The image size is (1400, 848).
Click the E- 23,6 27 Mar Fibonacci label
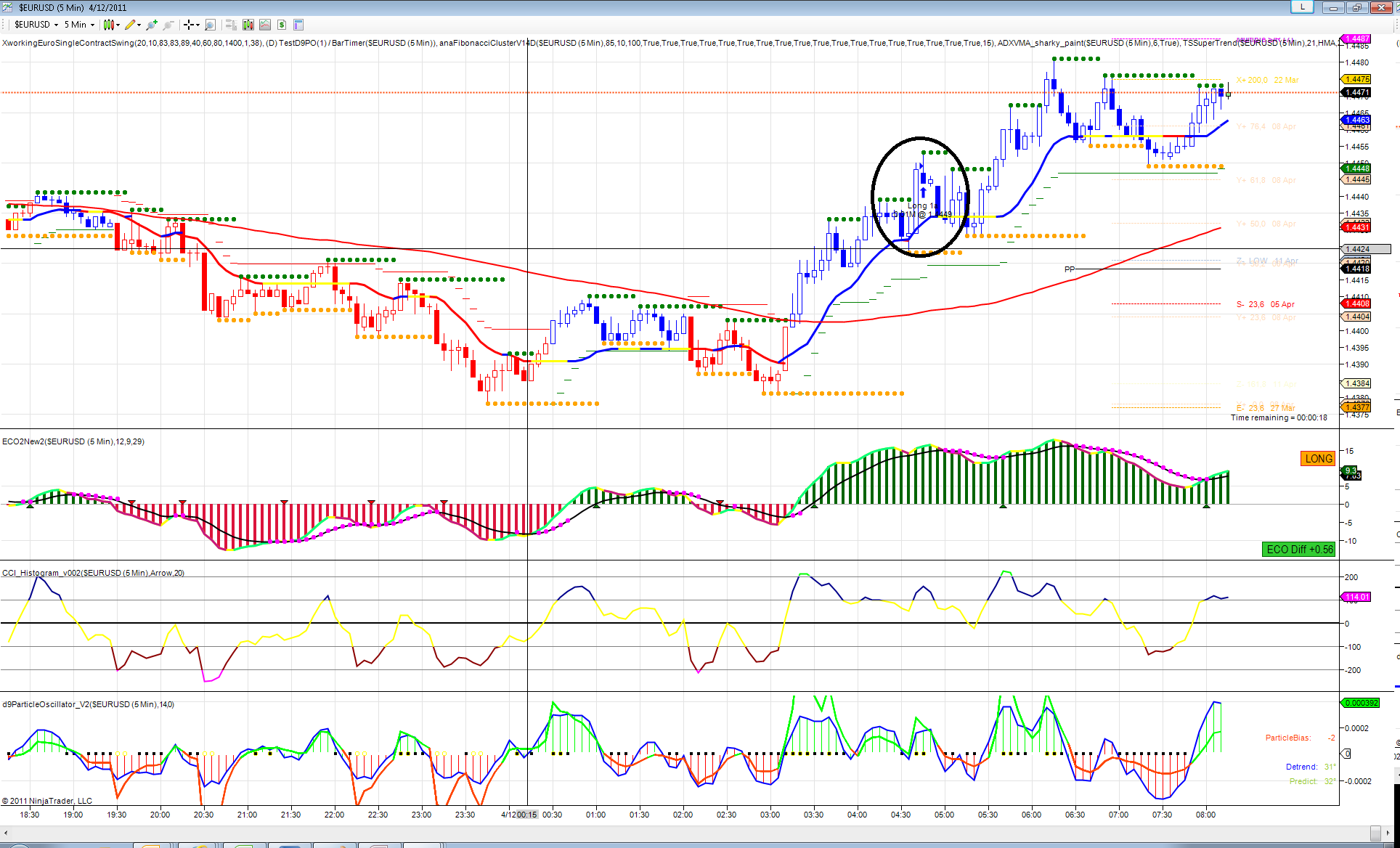[1266, 408]
